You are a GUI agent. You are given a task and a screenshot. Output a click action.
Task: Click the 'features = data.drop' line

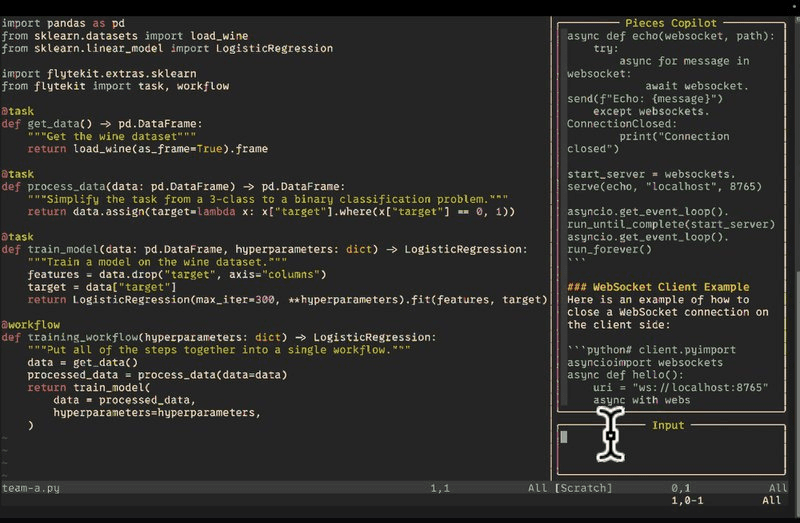(177, 274)
